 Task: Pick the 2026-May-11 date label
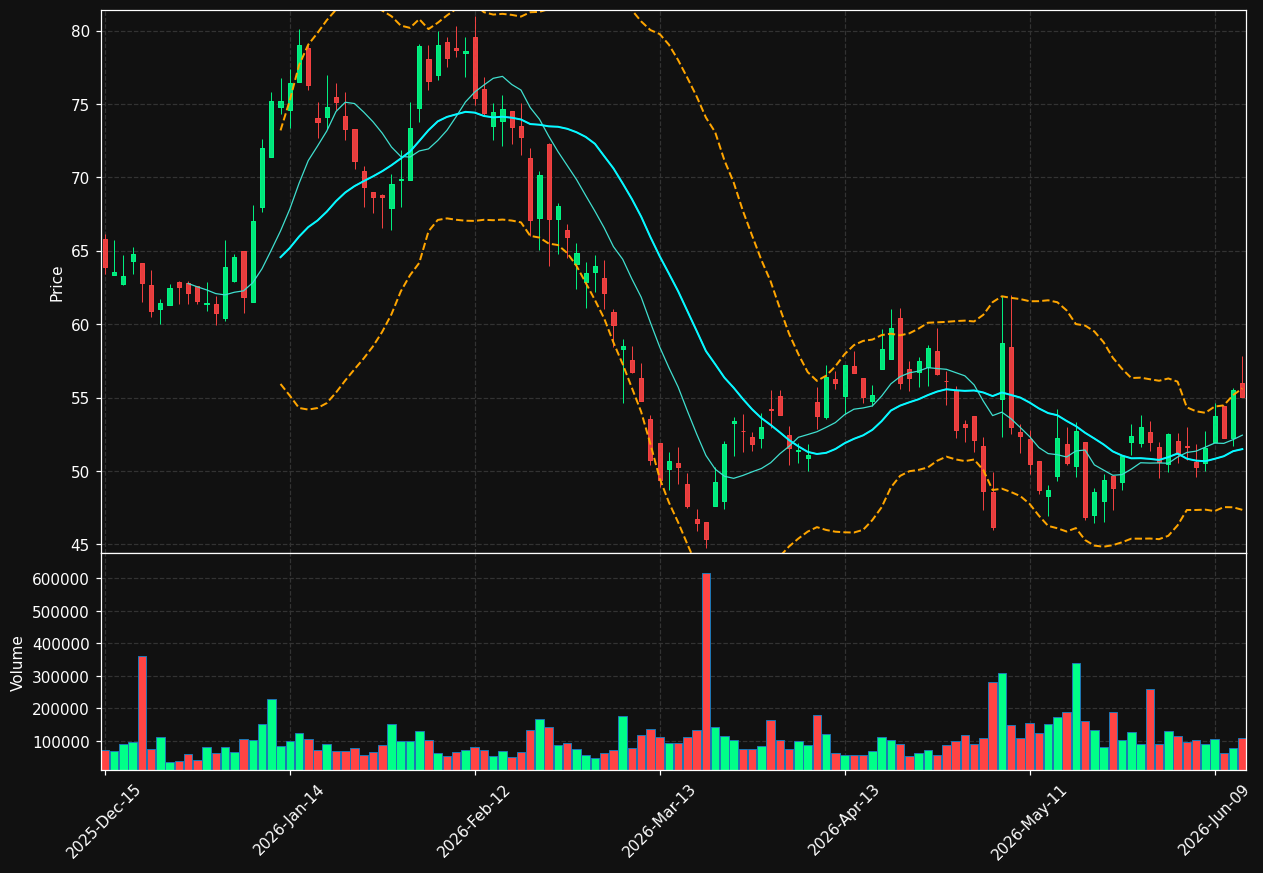coord(1028,821)
